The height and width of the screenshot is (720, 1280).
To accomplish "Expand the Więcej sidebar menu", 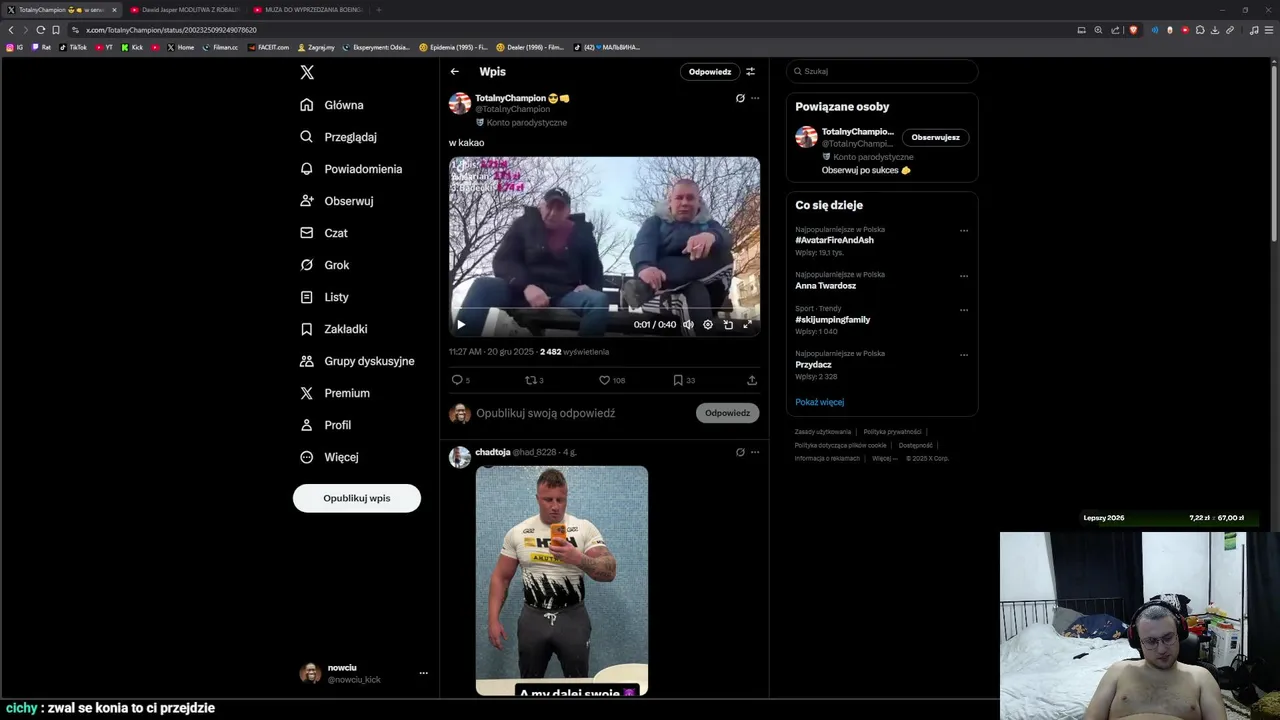I will [x=329, y=457].
